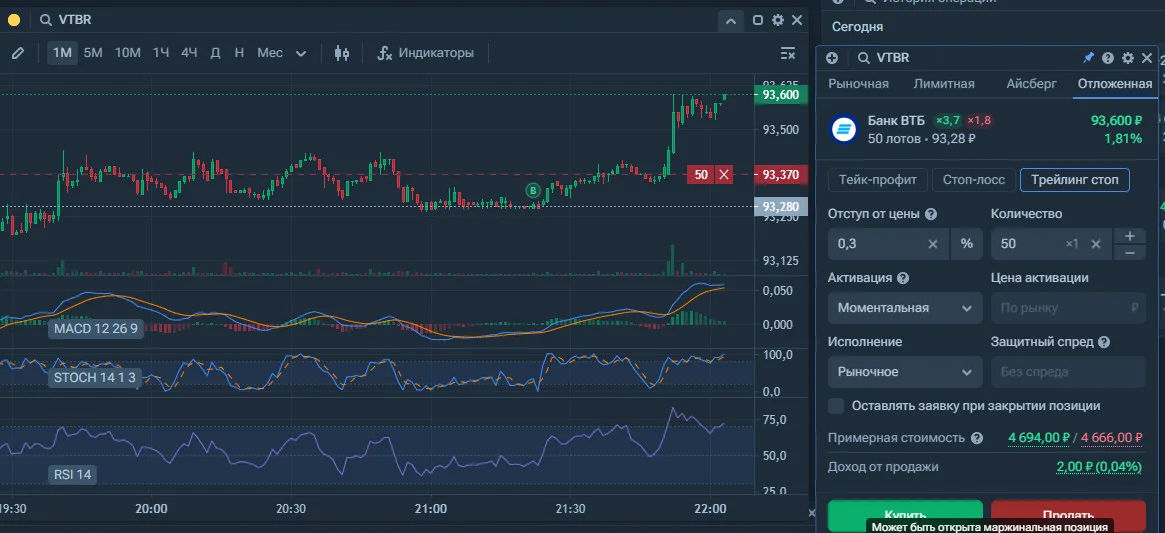Click the red 50 order label on chart
The width and height of the screenshot is (1165, 533).
coord(701,175)
